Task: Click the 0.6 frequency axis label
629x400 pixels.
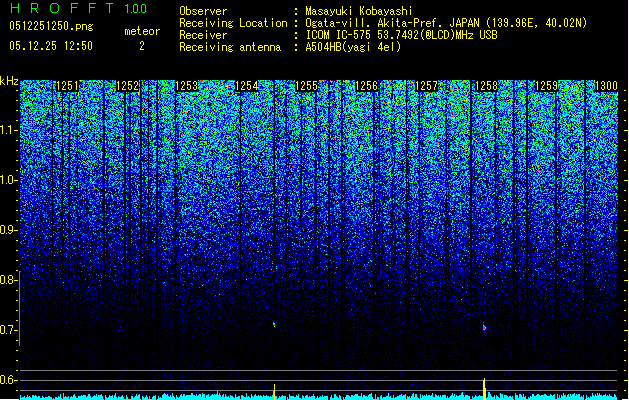Action: tap(9, 380)
